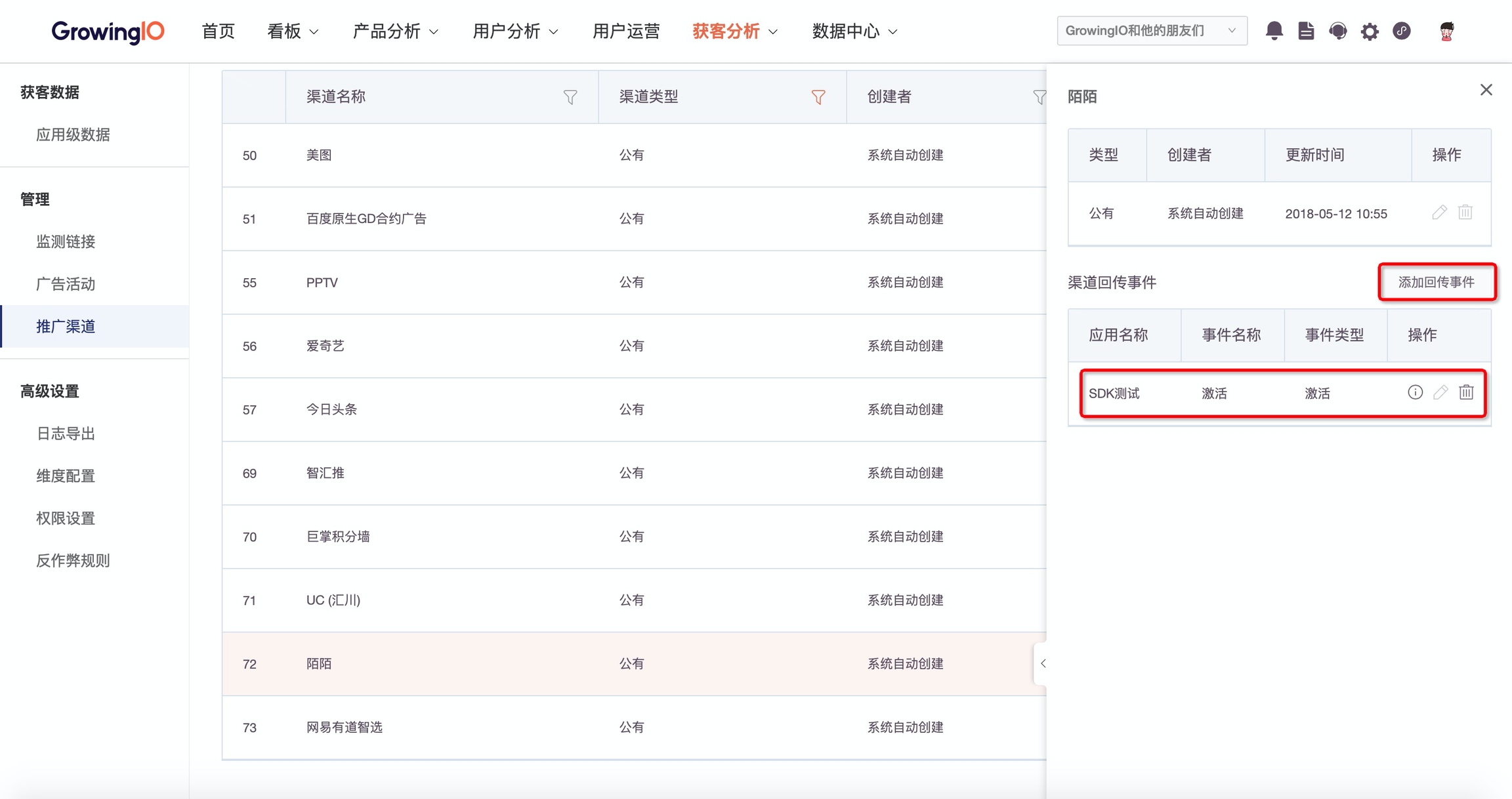1512x799 pixels.
Task: Delete the 陌陌 channel entry
Action: 1465,213
